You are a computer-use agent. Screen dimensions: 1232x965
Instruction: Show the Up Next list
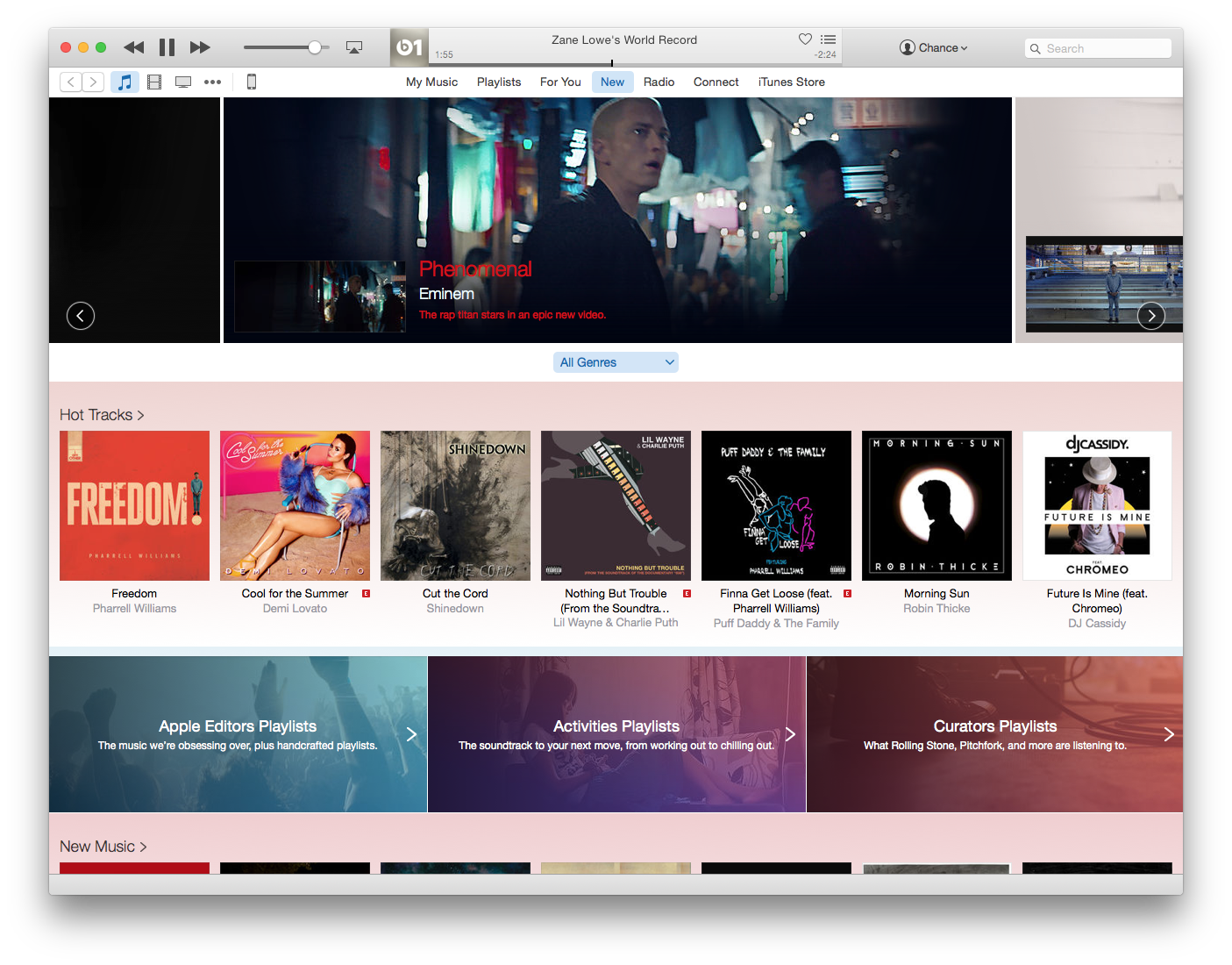point(828,39)
